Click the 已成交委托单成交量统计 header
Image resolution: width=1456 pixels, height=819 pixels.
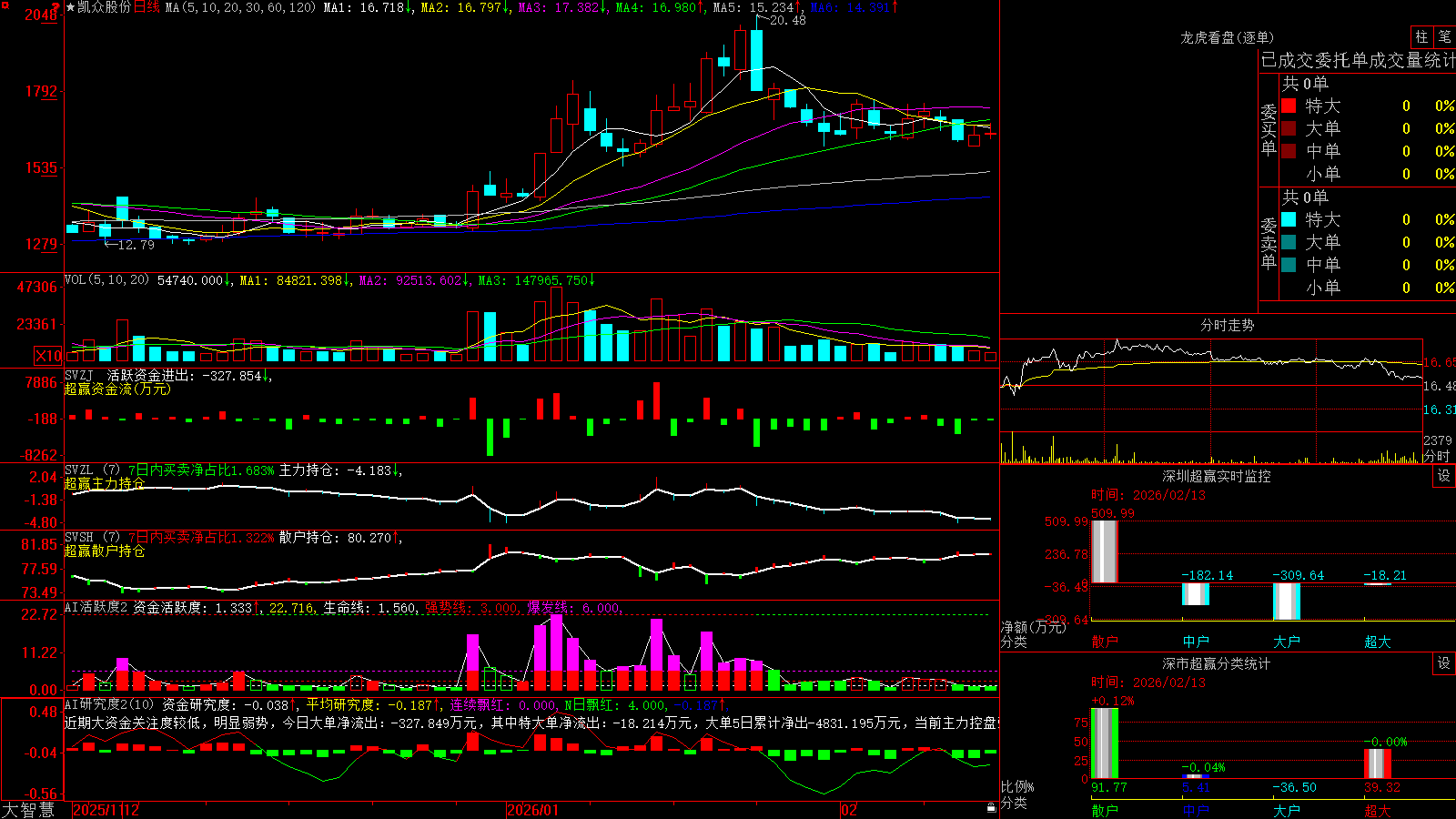pos(1358,60)
